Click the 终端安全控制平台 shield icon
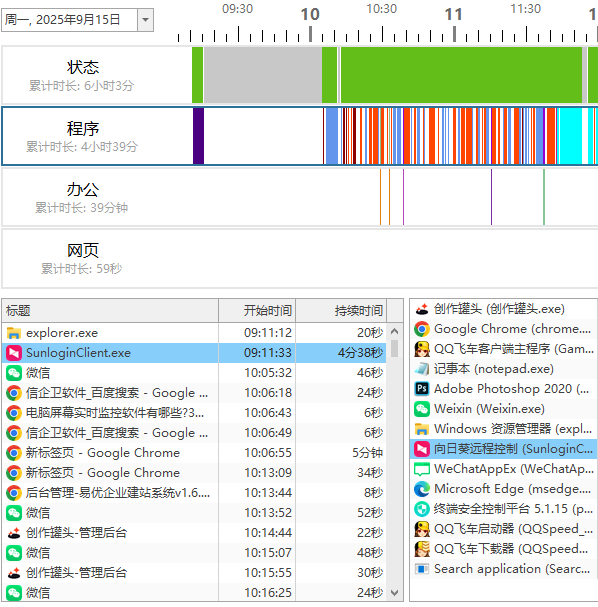This screenshot has width=598, height=607. (422, 509)
